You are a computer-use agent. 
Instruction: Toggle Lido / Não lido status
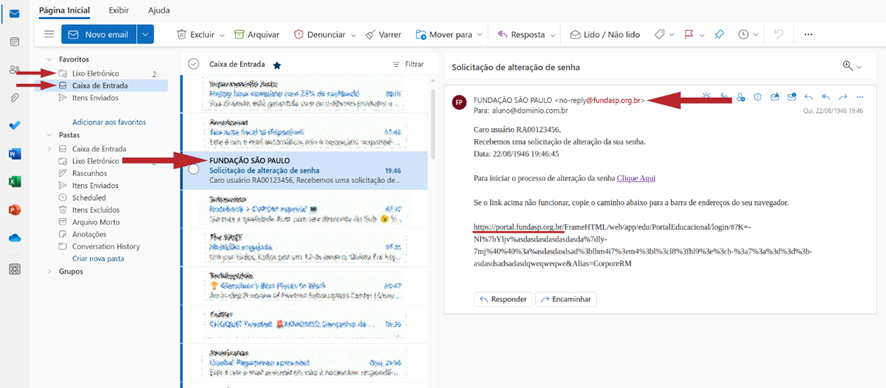click(x=605, y=34)
